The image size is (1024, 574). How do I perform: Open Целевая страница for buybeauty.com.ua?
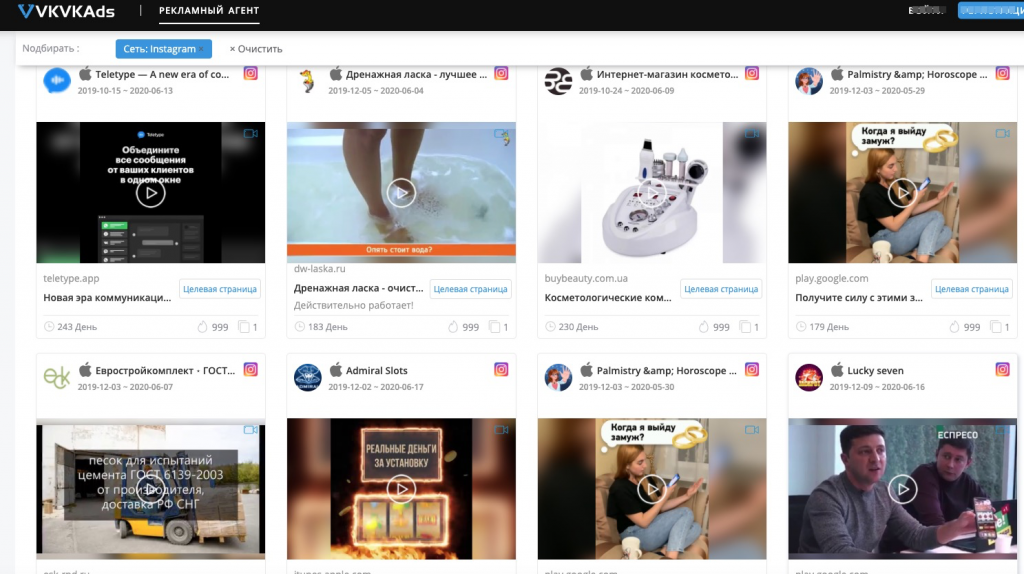[721, 289]
